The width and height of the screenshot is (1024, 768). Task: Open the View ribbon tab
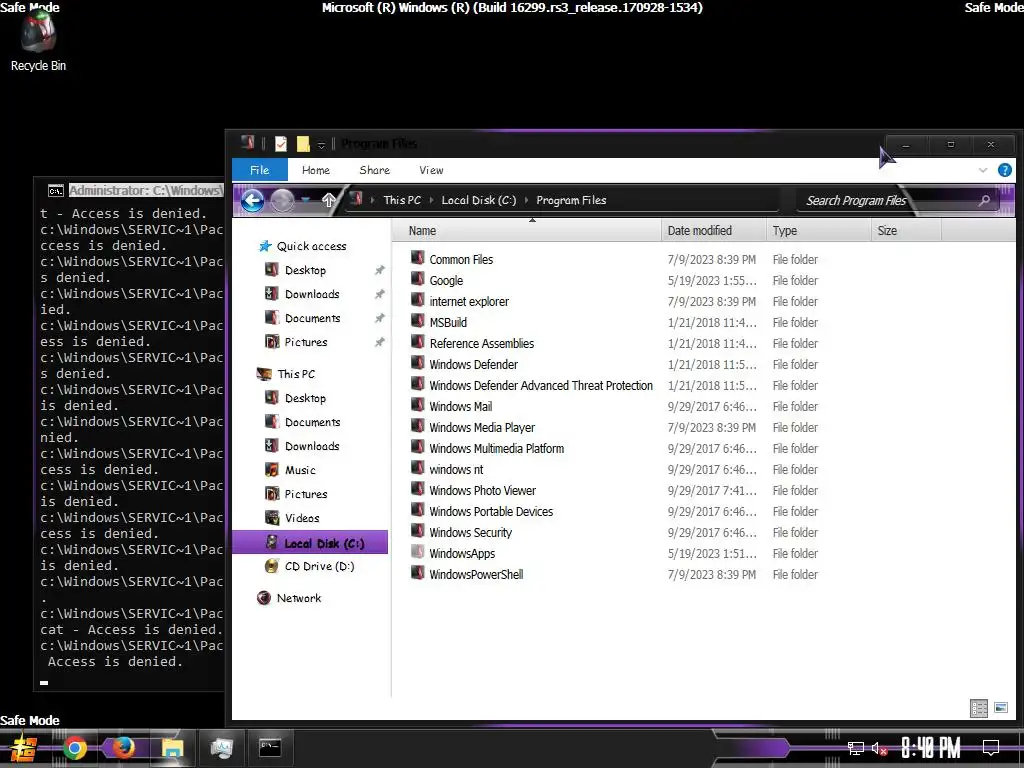tap(431, 170)
